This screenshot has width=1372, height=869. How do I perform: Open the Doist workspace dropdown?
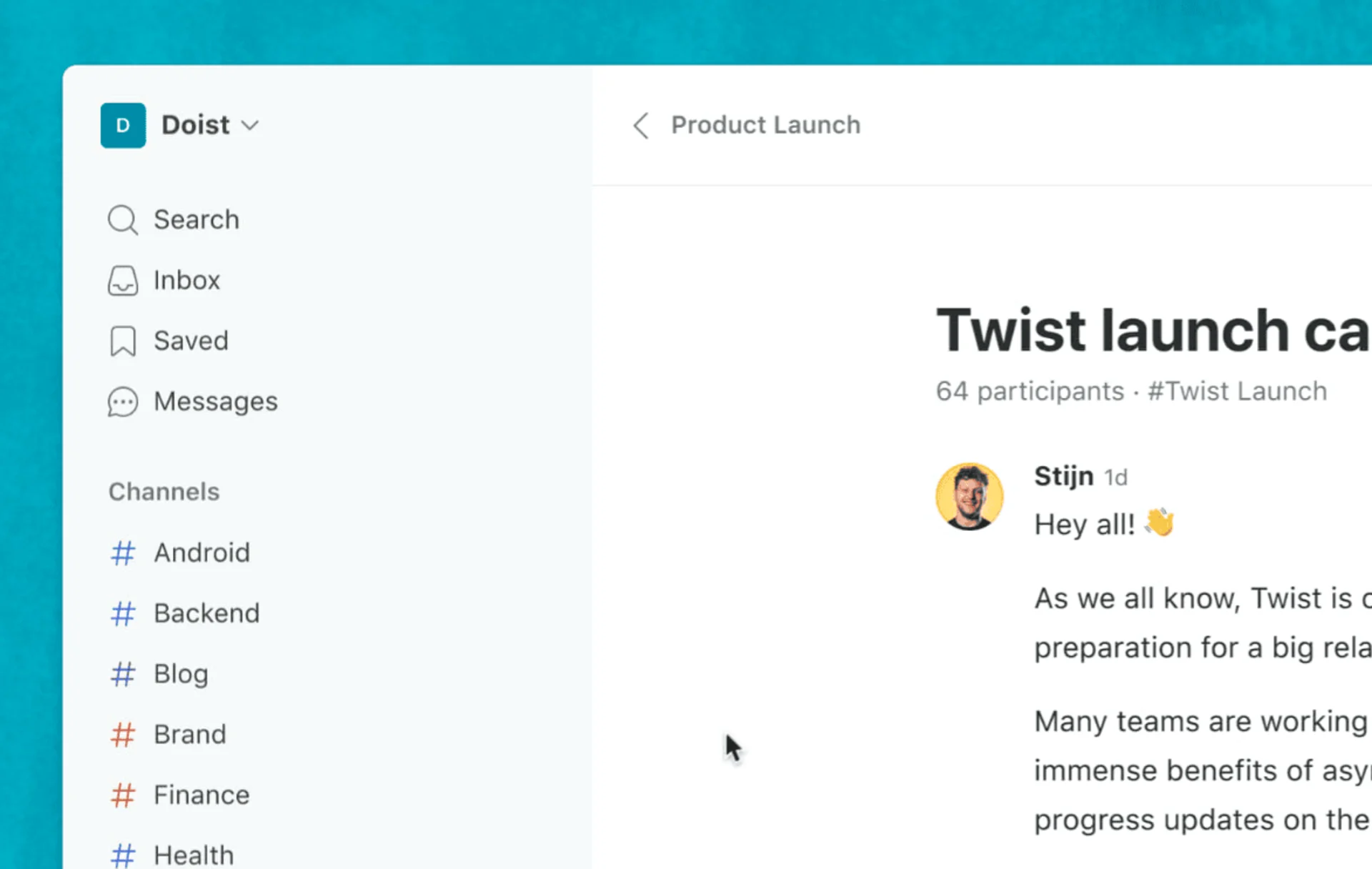251,125
